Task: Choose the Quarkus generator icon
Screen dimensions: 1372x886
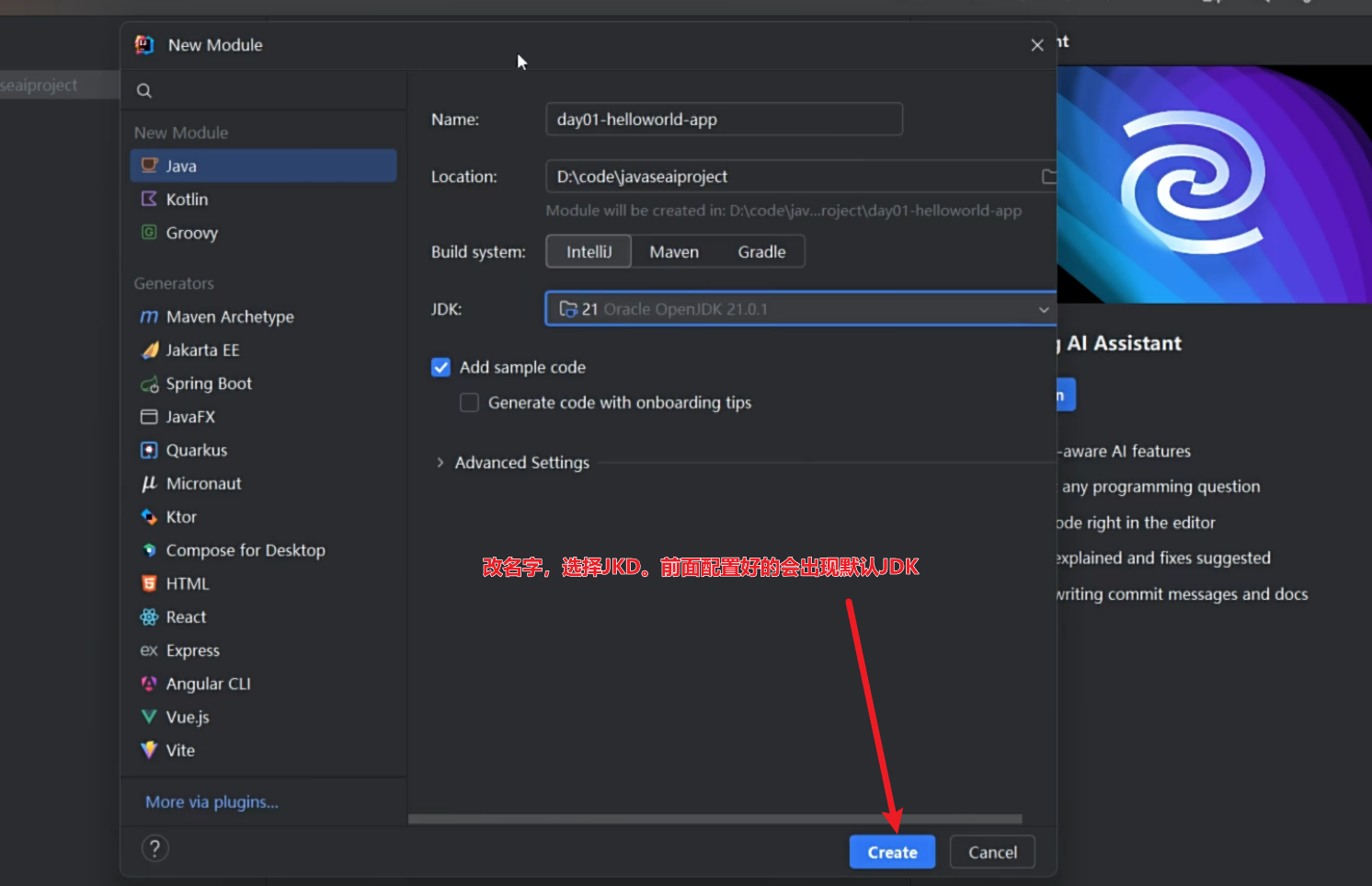Action: pos(149,450)
